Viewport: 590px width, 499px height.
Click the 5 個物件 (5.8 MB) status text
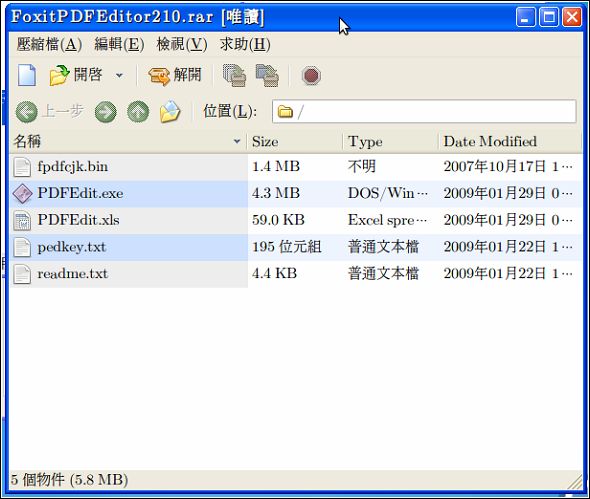[69, 480]
